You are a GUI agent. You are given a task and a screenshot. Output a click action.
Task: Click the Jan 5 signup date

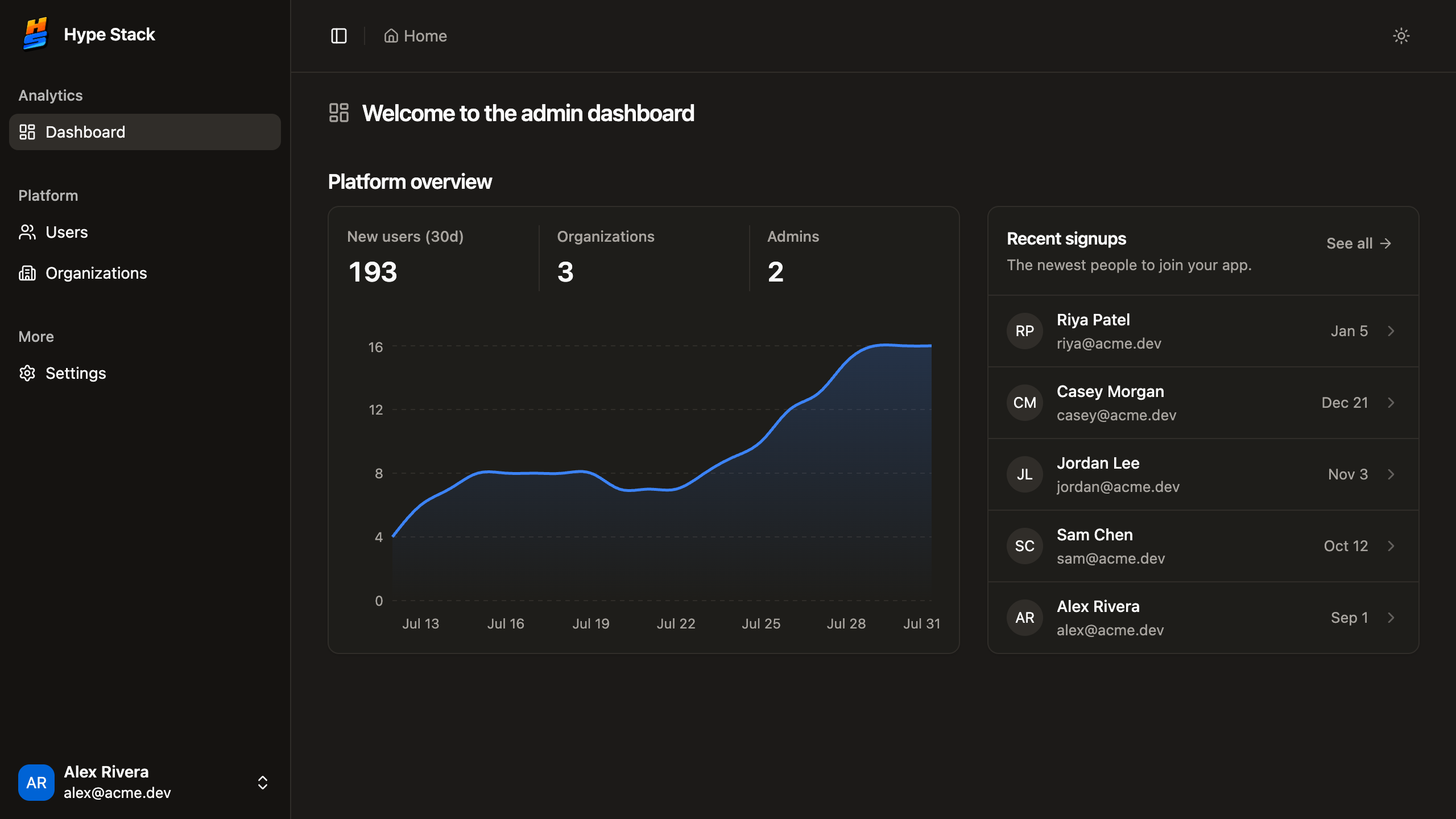(1349, 331)
